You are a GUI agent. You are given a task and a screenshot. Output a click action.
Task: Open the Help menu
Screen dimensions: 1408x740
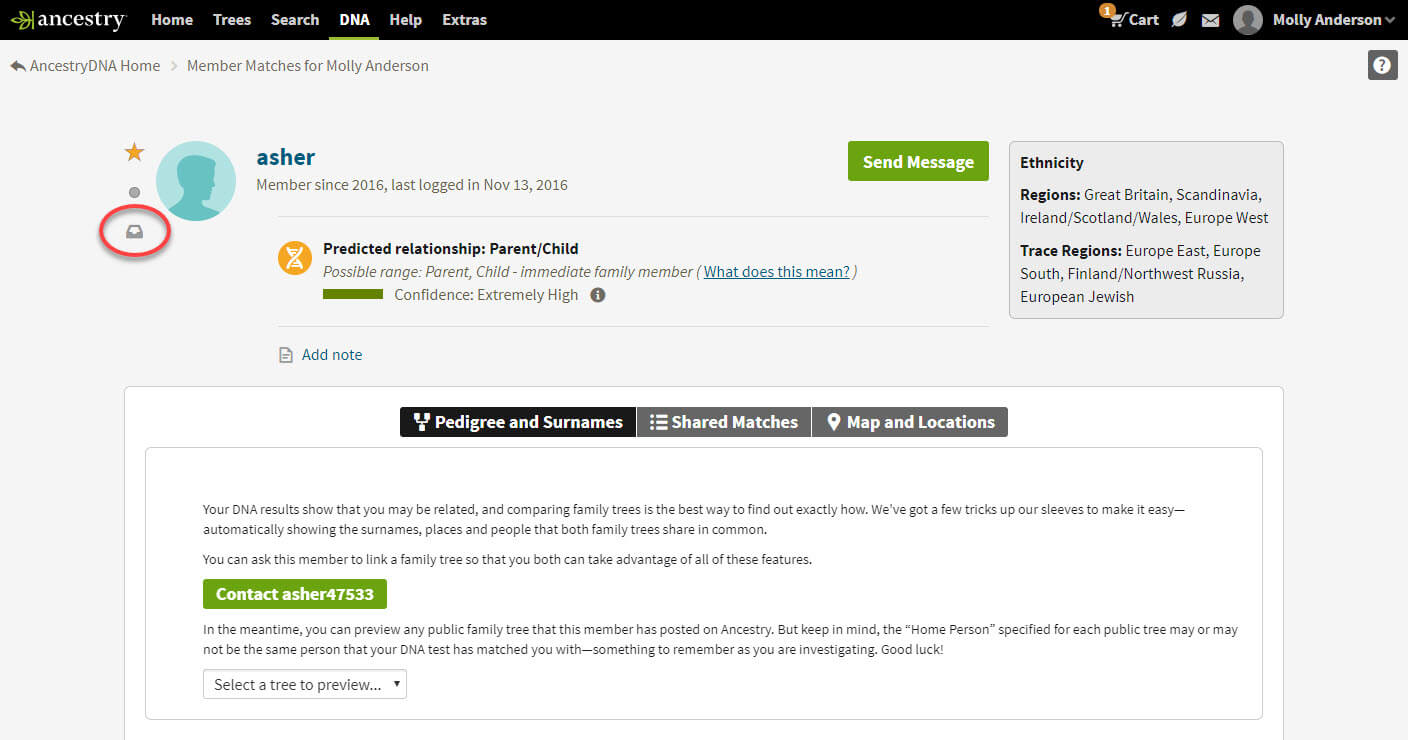[x=405, y=20]
